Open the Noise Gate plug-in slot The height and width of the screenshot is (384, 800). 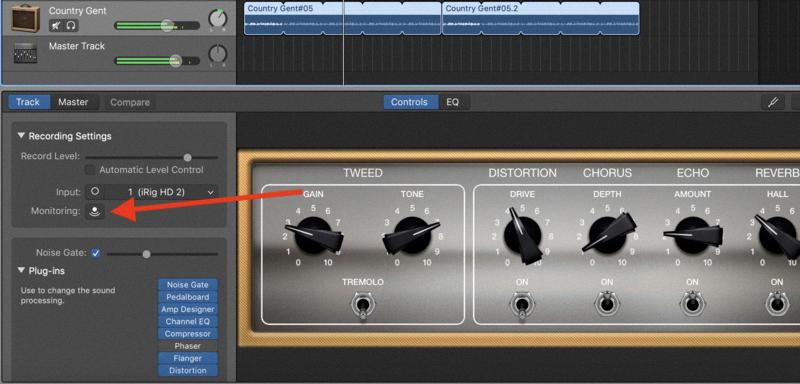pos(188,285)
